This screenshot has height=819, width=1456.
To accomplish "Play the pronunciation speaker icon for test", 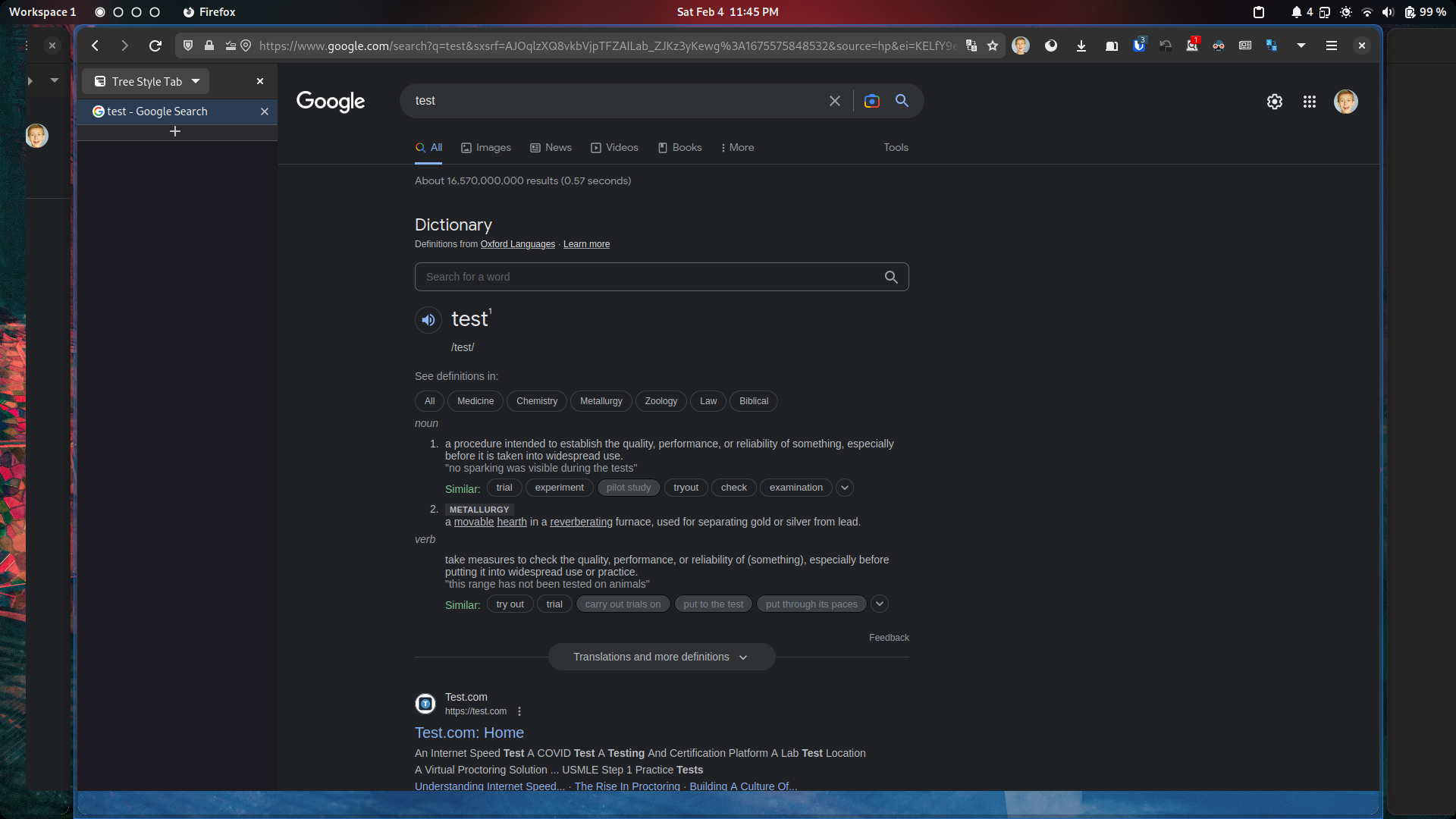I will (428, 320).
